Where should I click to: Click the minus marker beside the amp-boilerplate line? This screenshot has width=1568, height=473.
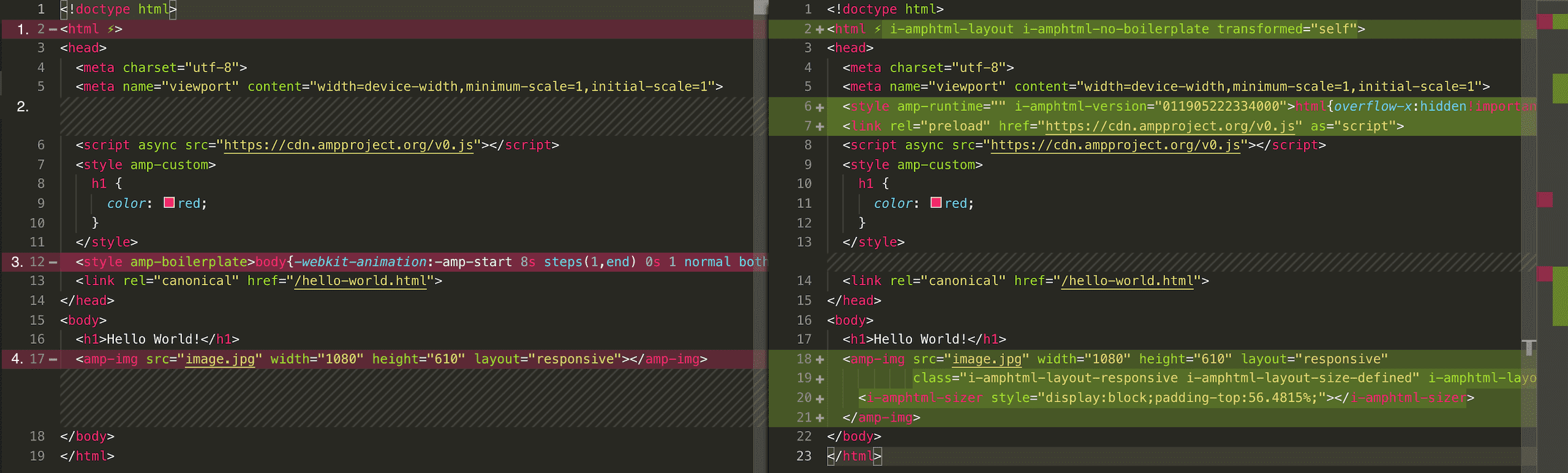pos(53,263)
